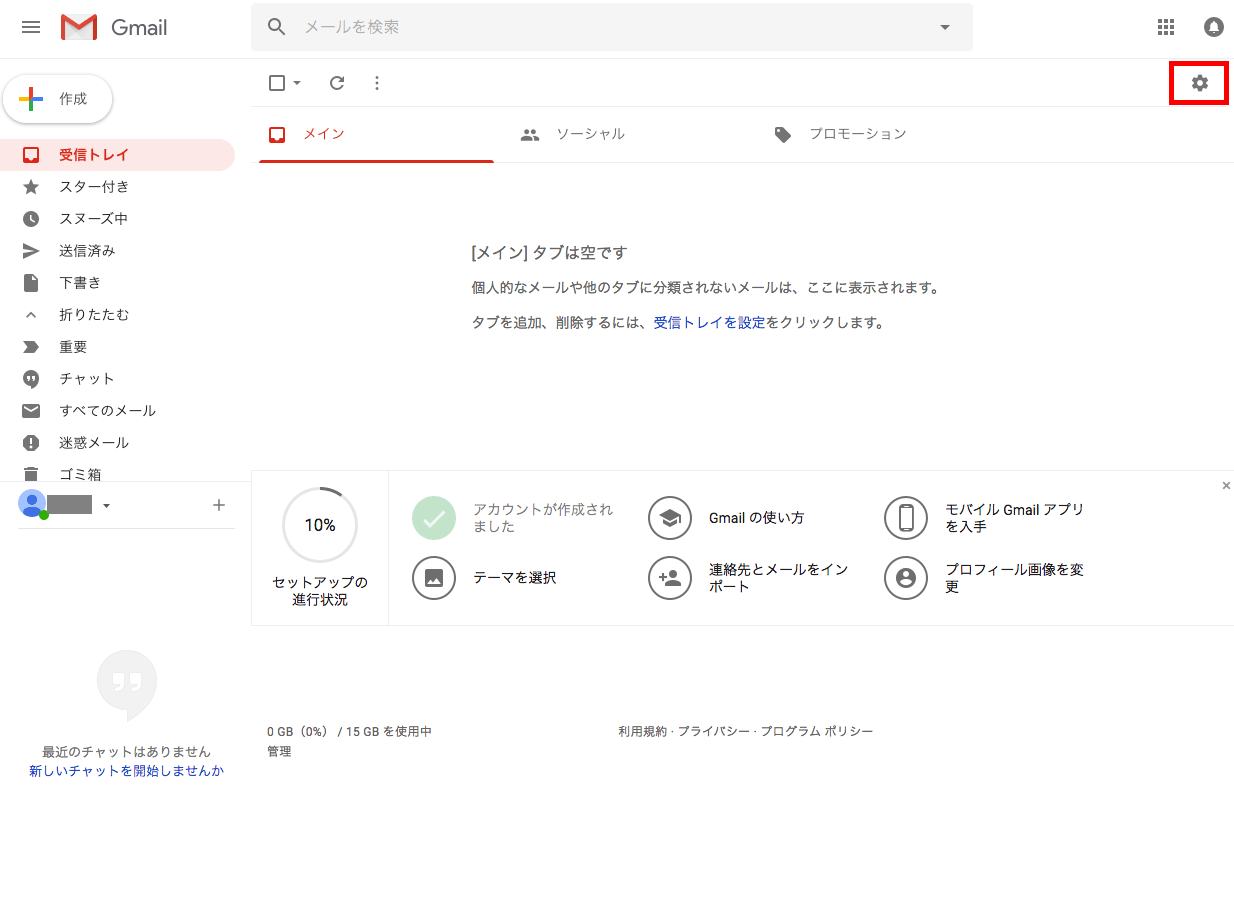Click the 作成 compose button
This screenshot has width=1234, height=900.
(58, 99)
